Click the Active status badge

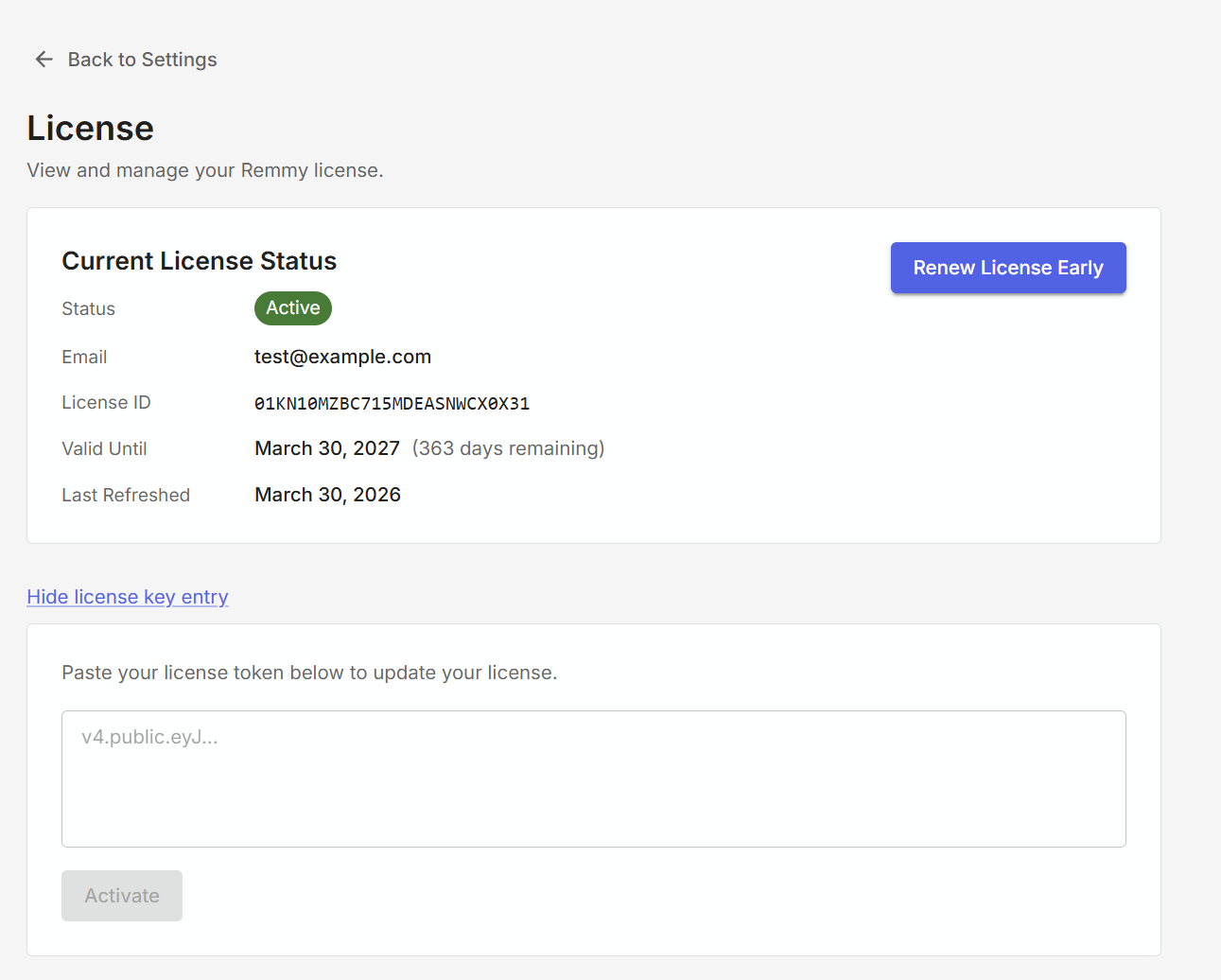(x=292, y=307)
